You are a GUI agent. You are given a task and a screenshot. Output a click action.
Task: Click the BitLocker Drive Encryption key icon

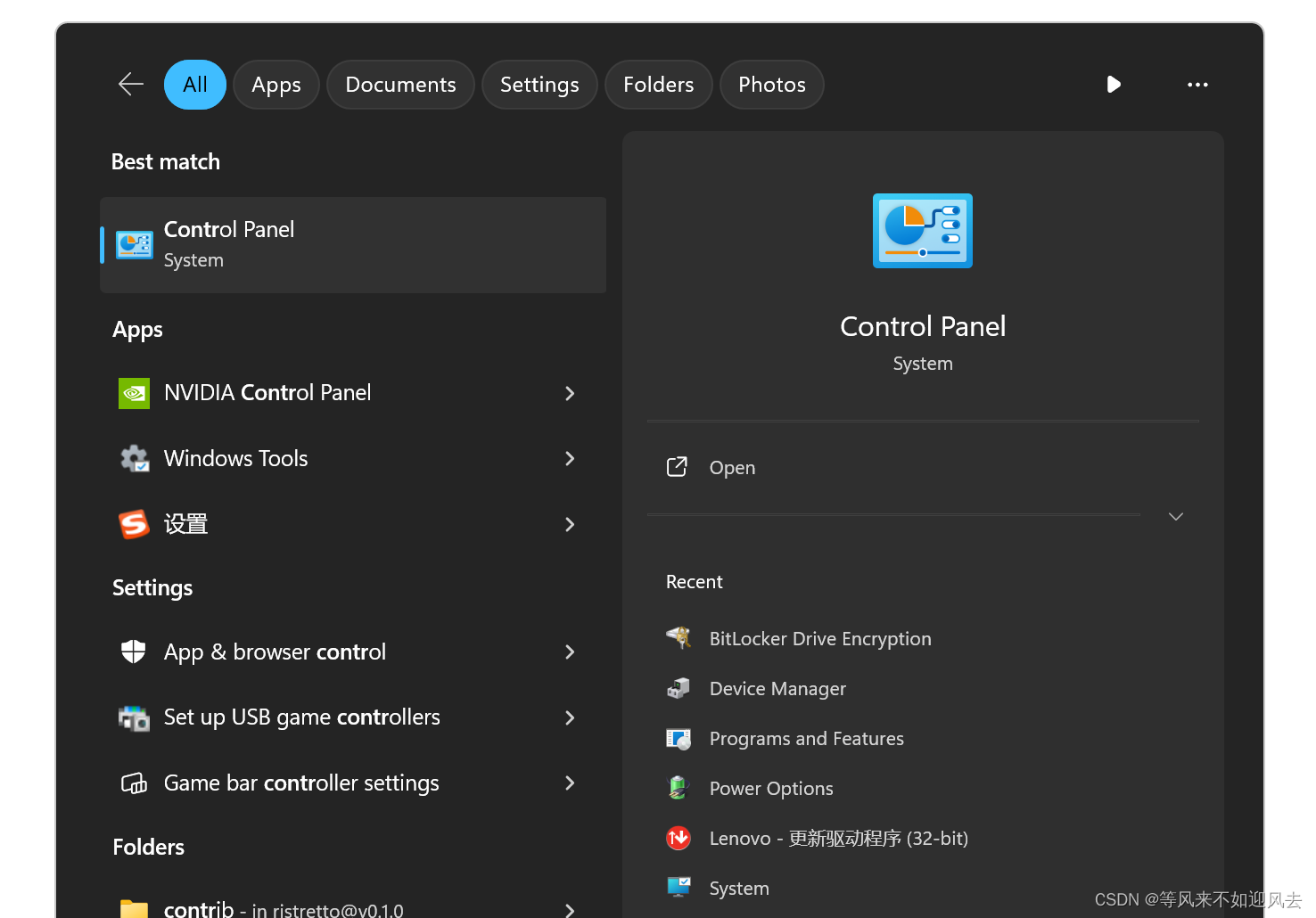tap(679, 638)
